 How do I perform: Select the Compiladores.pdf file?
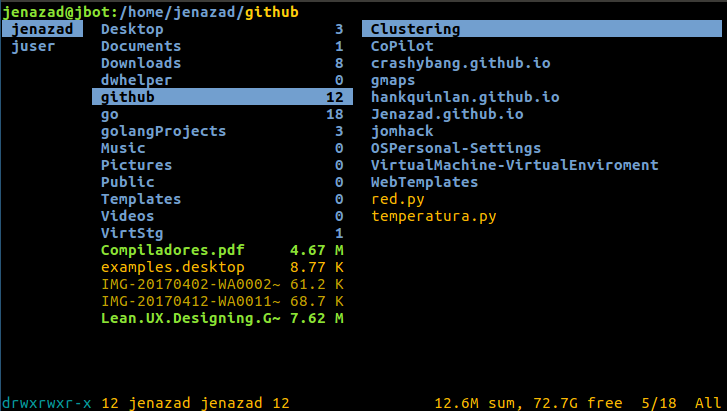[223, 250]
